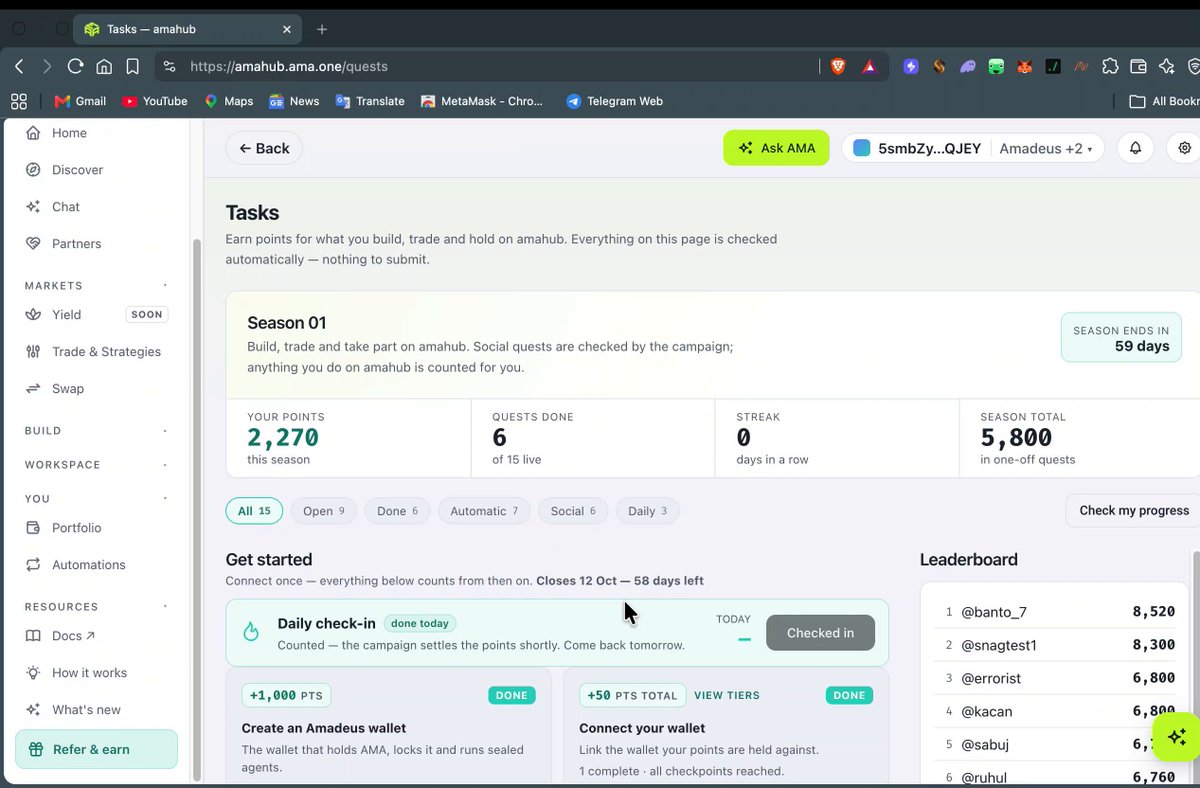1200x788 pixels.
Task: Select the Daily filter tab
Action: (x=648, y=511)
